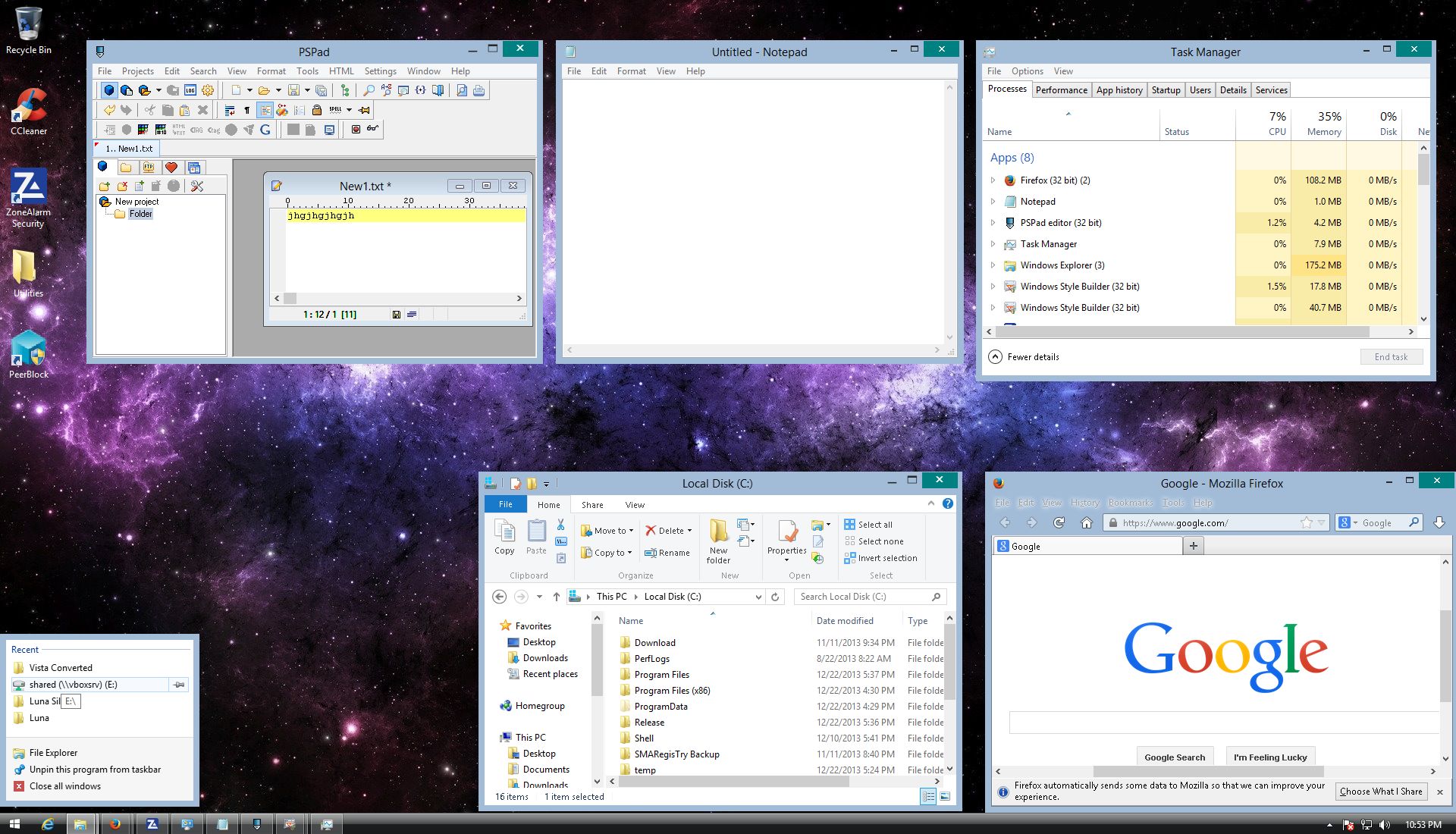The image size is (1456, 834).
Task: Expand Firefox (32 bit) process group
Action: (993, 180)
